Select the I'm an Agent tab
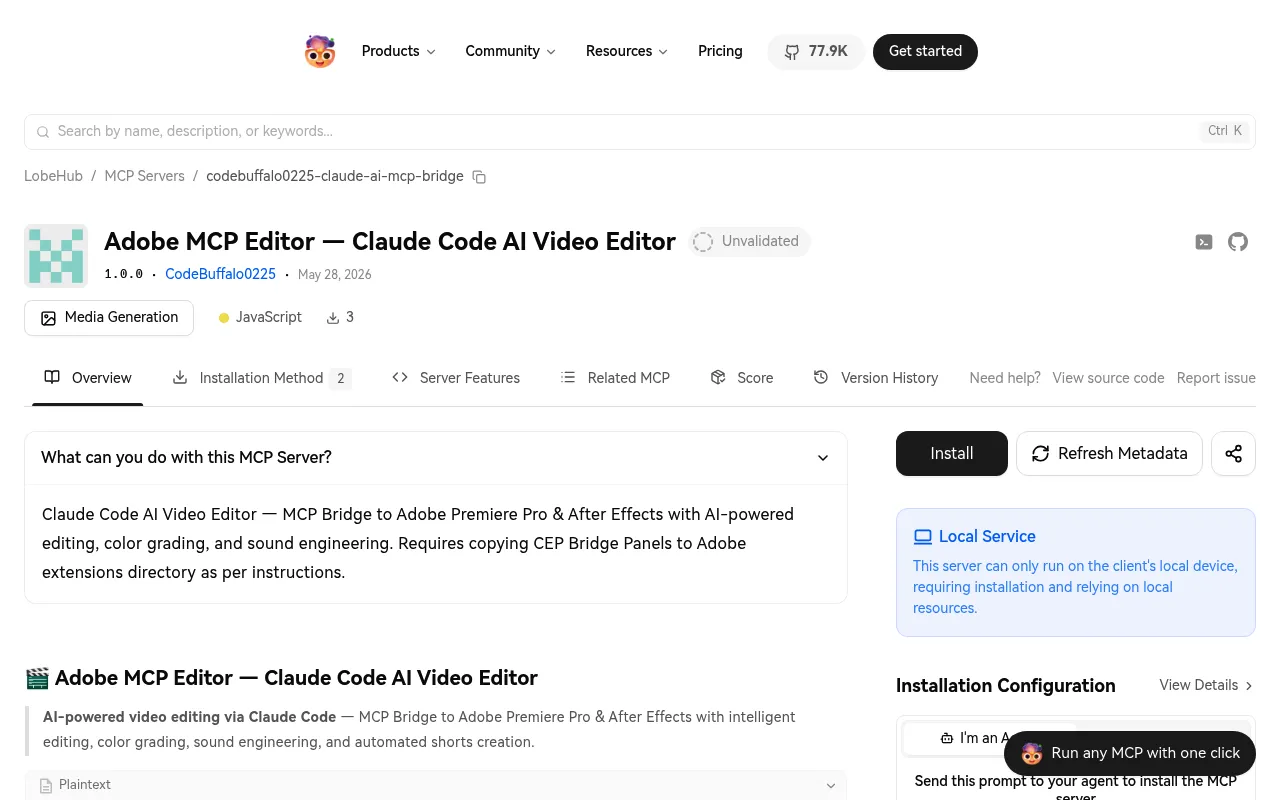This screenshot has width=1280, height=800. coord(989,738)
